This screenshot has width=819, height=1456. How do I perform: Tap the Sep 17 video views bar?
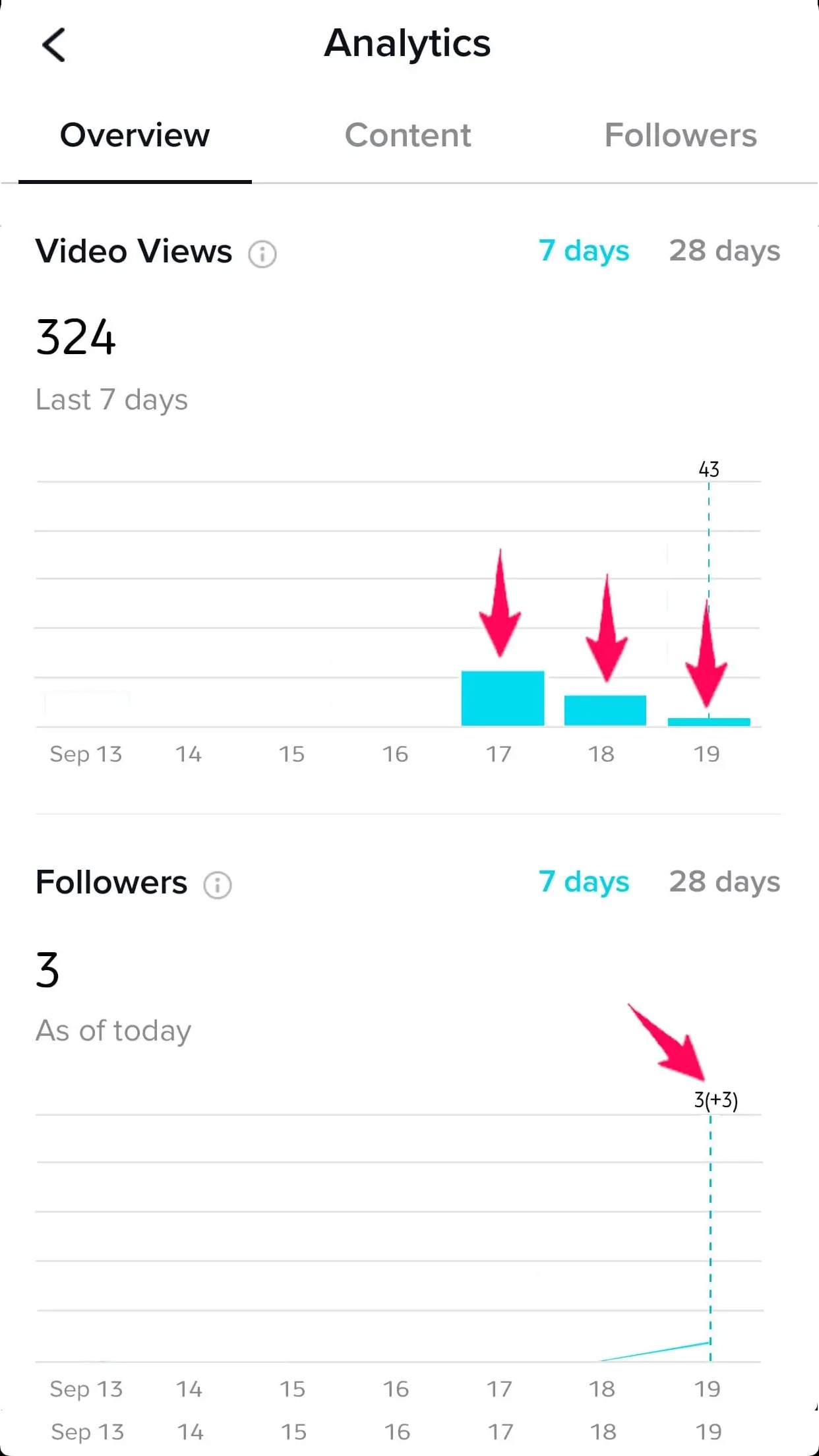pos(502,698)
